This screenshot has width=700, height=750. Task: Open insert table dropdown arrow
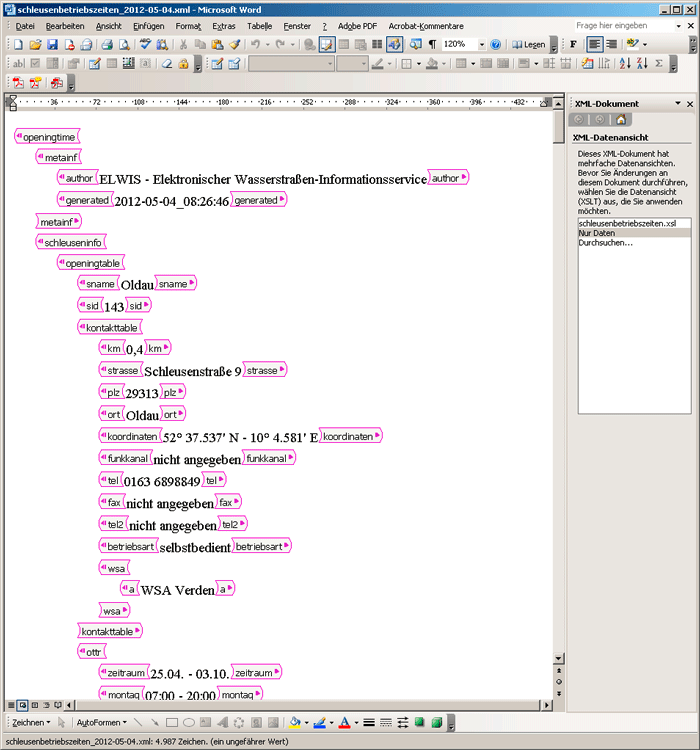pyautogui.click(x=473, y=64)
